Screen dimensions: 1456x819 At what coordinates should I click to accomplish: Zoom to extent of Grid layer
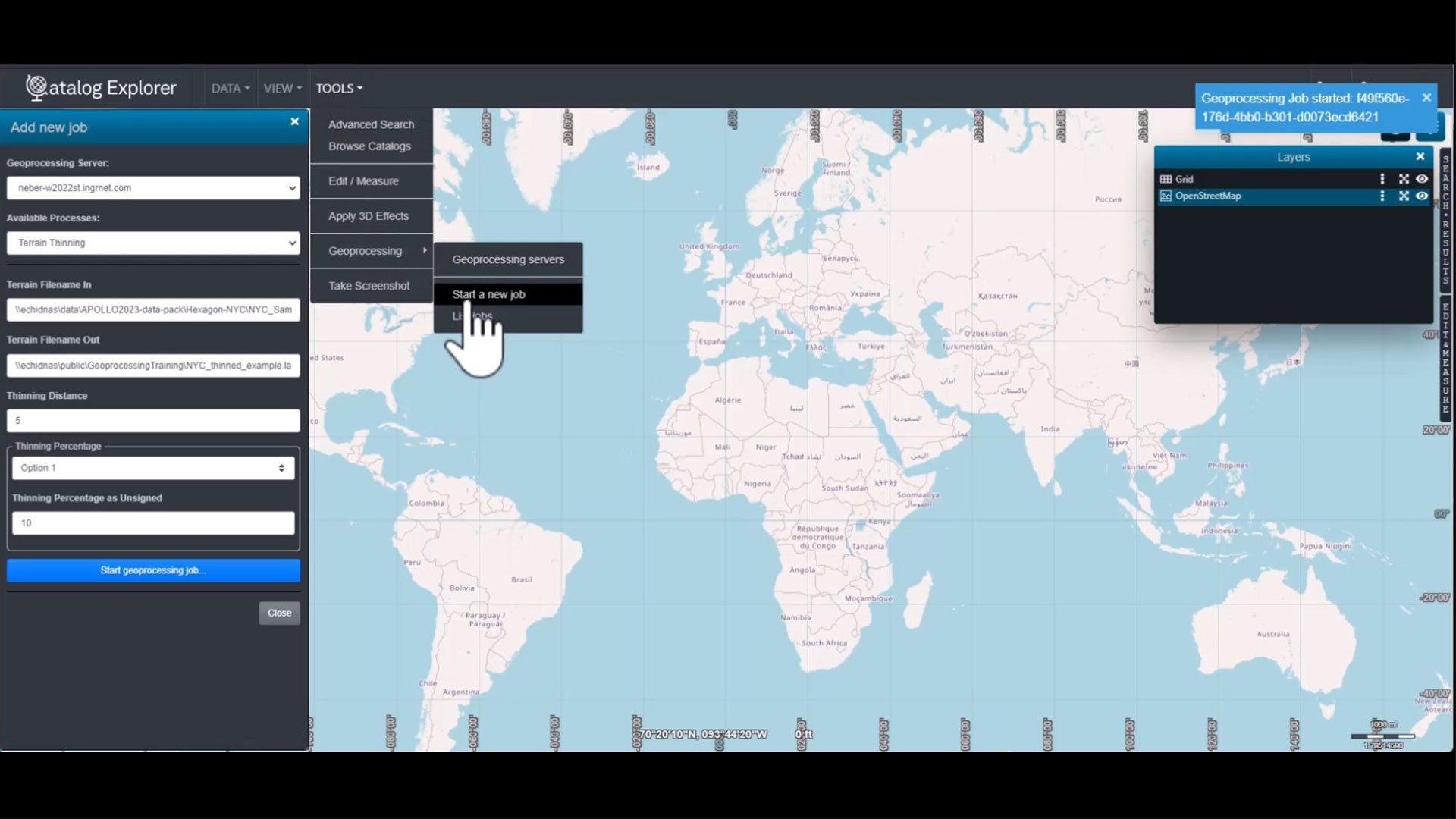coord(1404,179)
